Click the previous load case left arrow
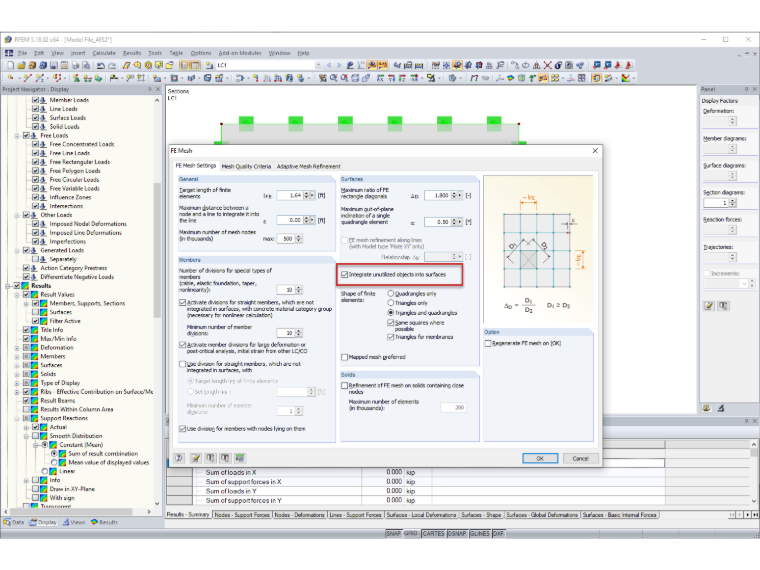Image resolution: width=760 pixels, height=570 pixels. coord(329,65)
